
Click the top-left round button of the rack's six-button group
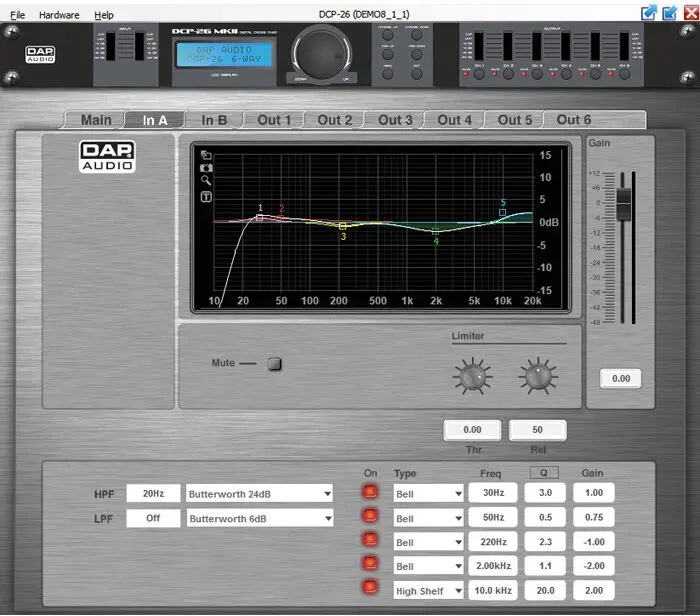click(388, 34)
